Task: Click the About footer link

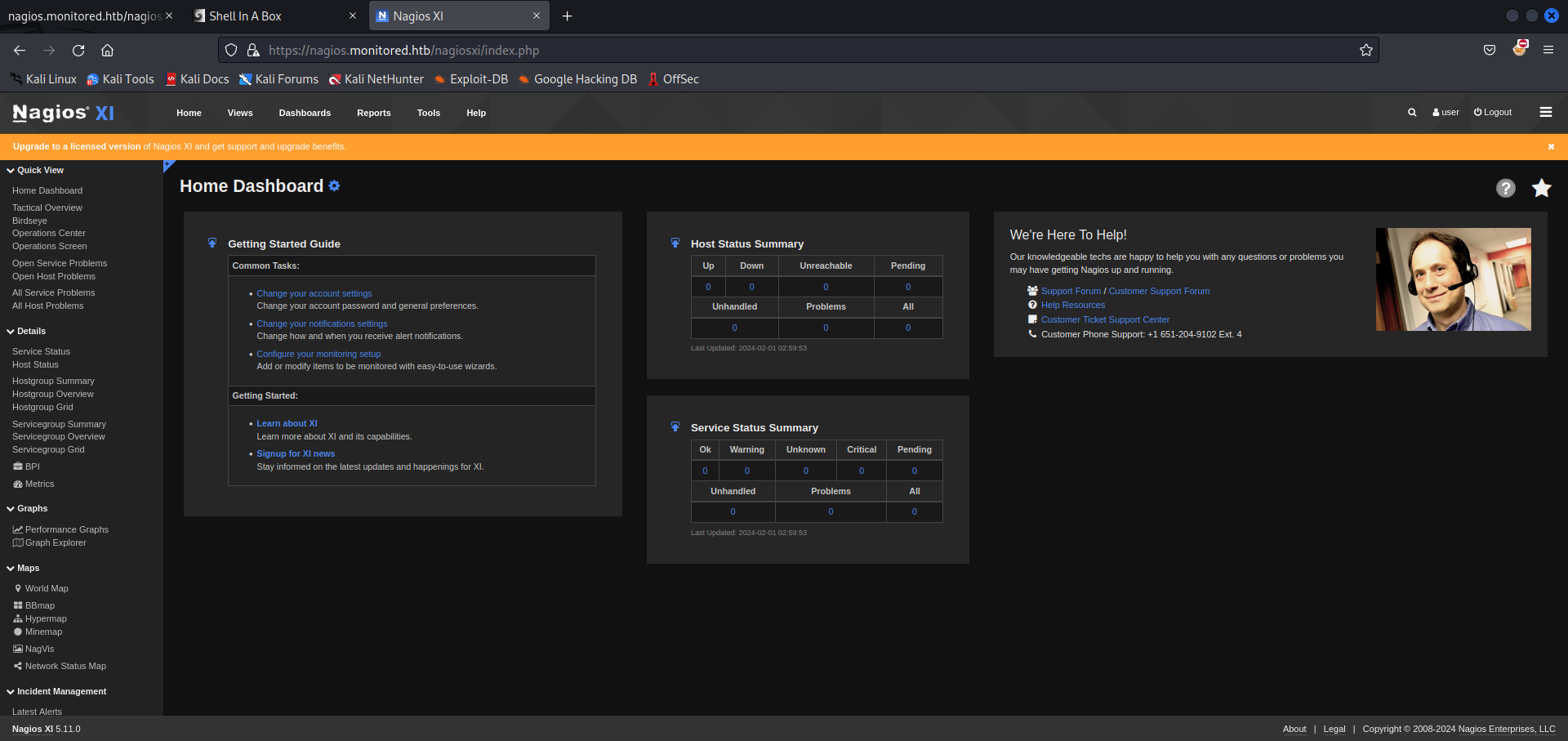Action: point(1294,729)
